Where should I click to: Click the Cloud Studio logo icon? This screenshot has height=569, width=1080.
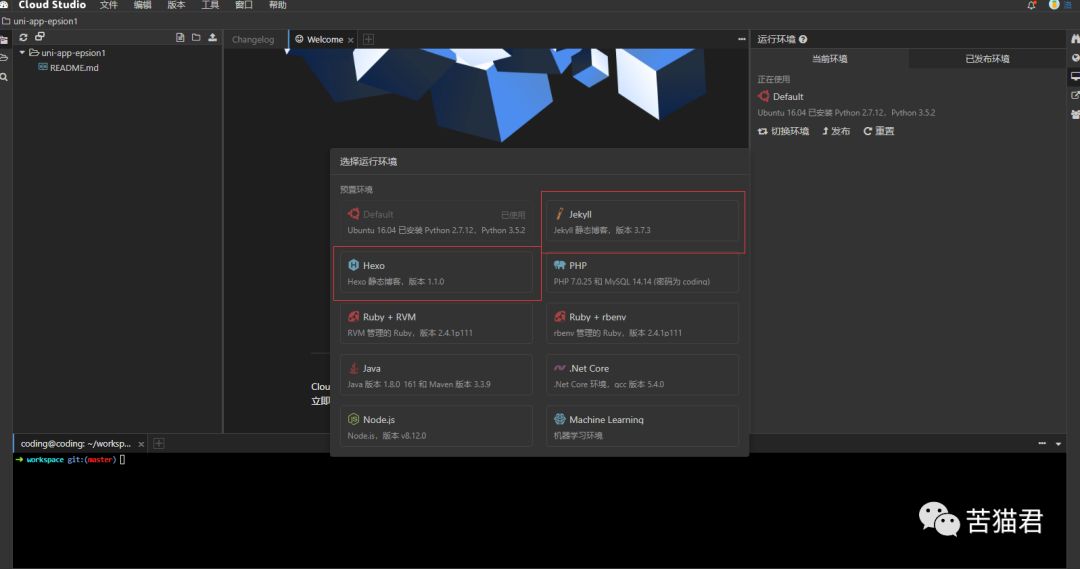point(4,4)
